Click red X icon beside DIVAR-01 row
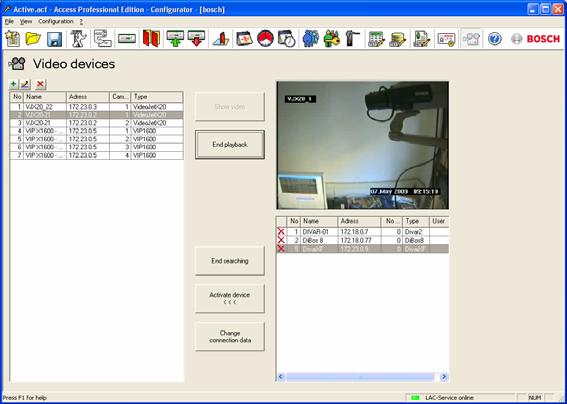 [x=281, y=231]
